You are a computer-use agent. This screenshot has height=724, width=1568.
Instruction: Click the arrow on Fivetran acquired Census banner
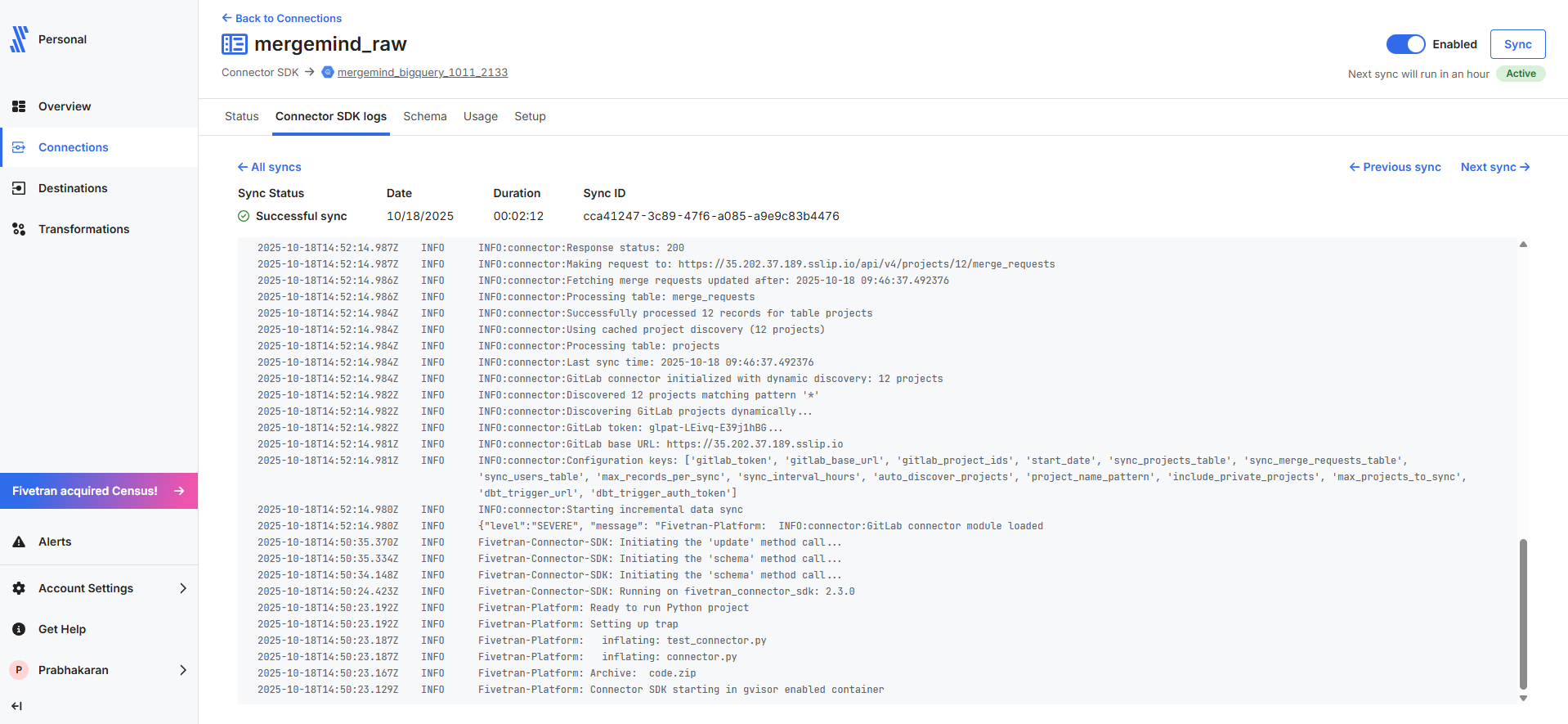click(179, 491)
